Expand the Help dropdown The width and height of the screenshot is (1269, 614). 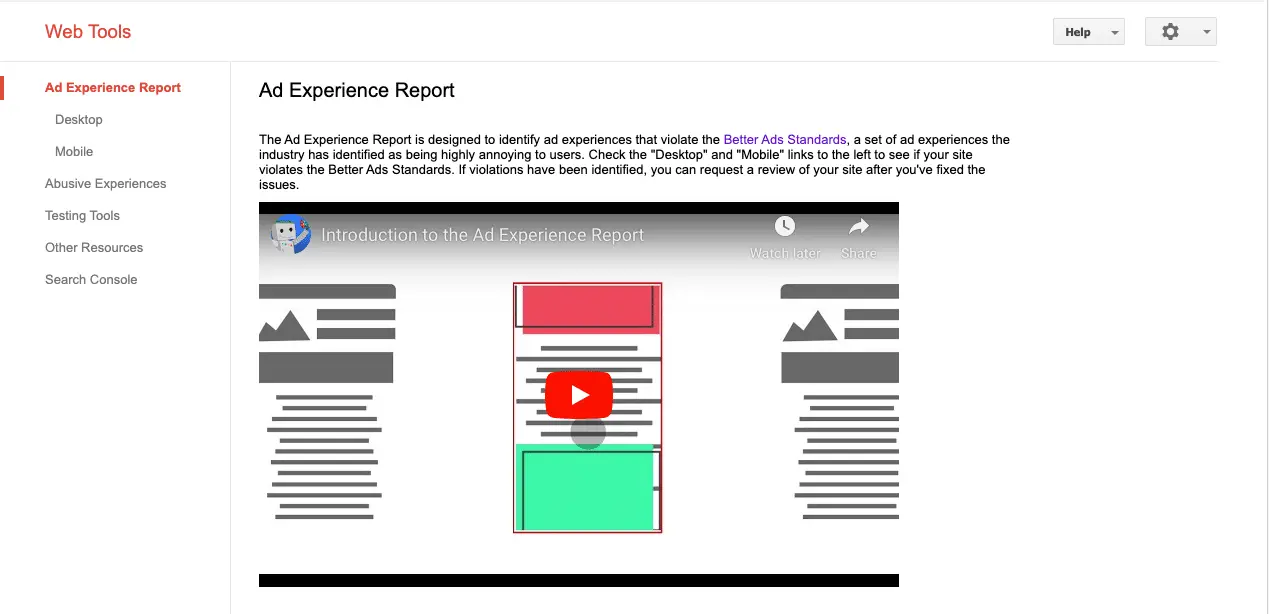(x=1089, y=32)
